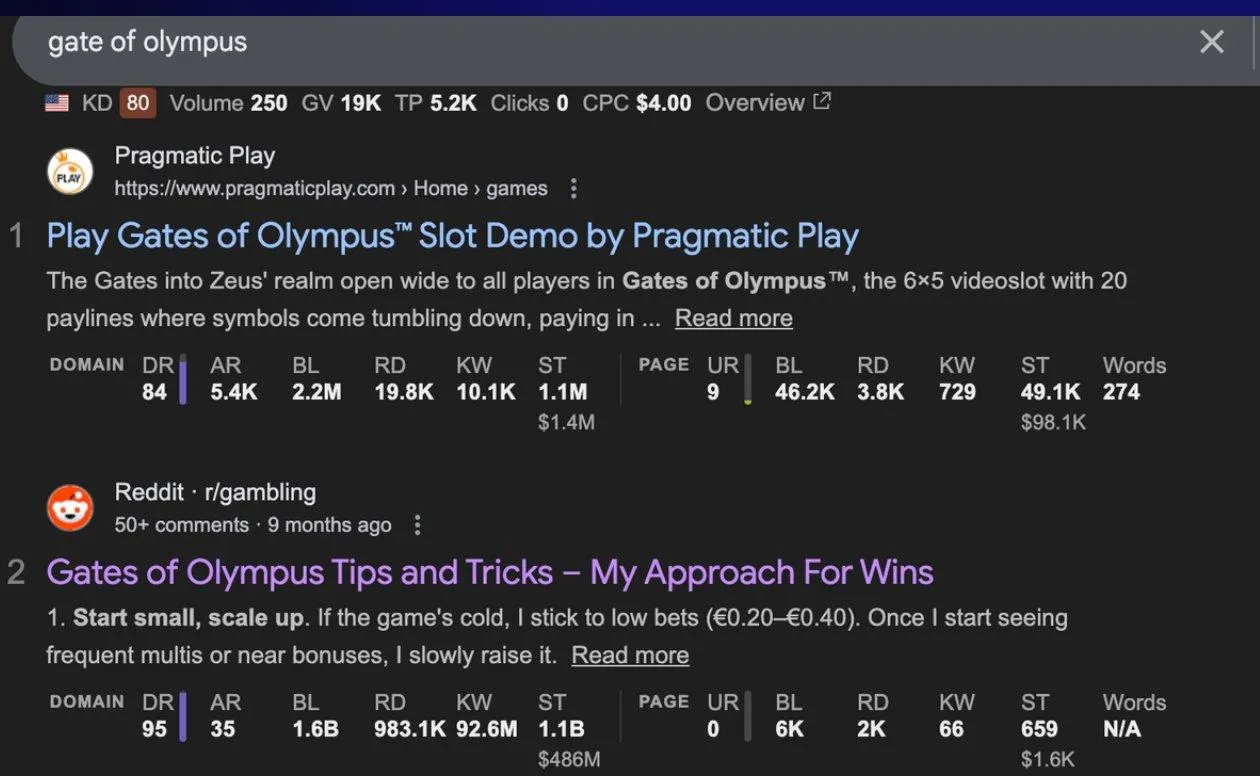Click page KW value 729
The width and height of the screenshot is (1260, 776).
957,392
